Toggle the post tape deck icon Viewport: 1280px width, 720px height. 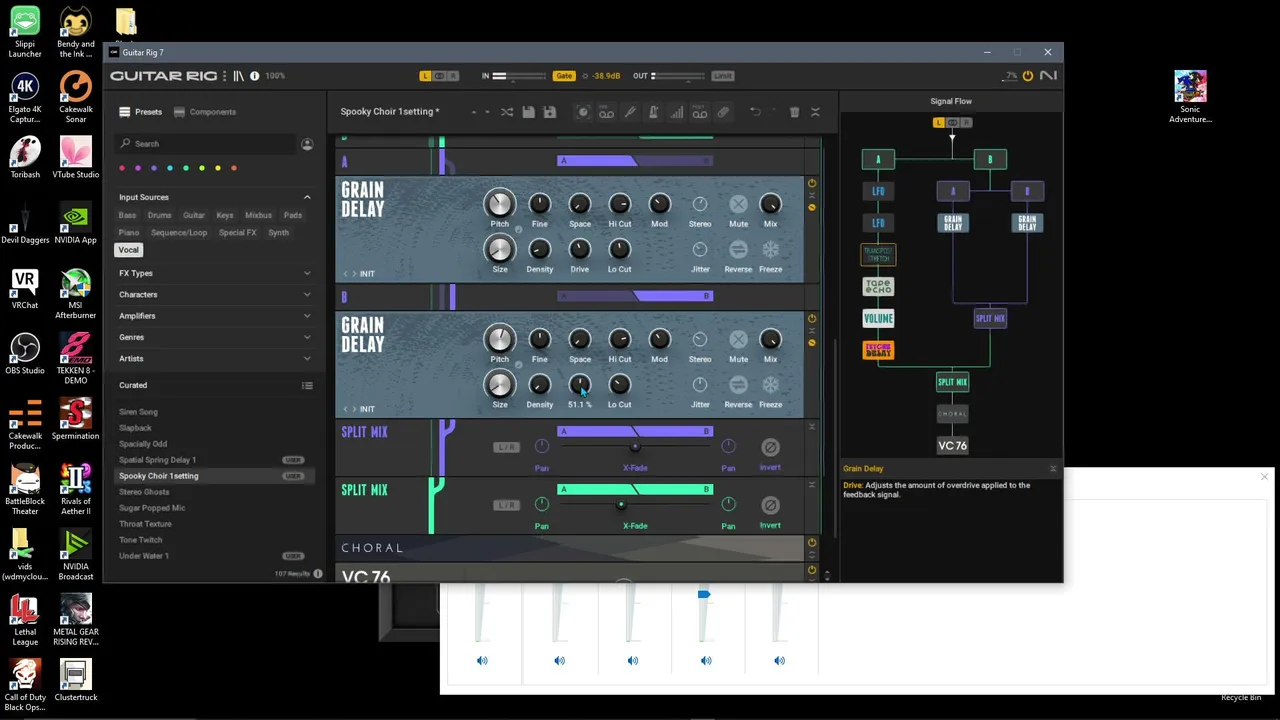coord(700,112)
